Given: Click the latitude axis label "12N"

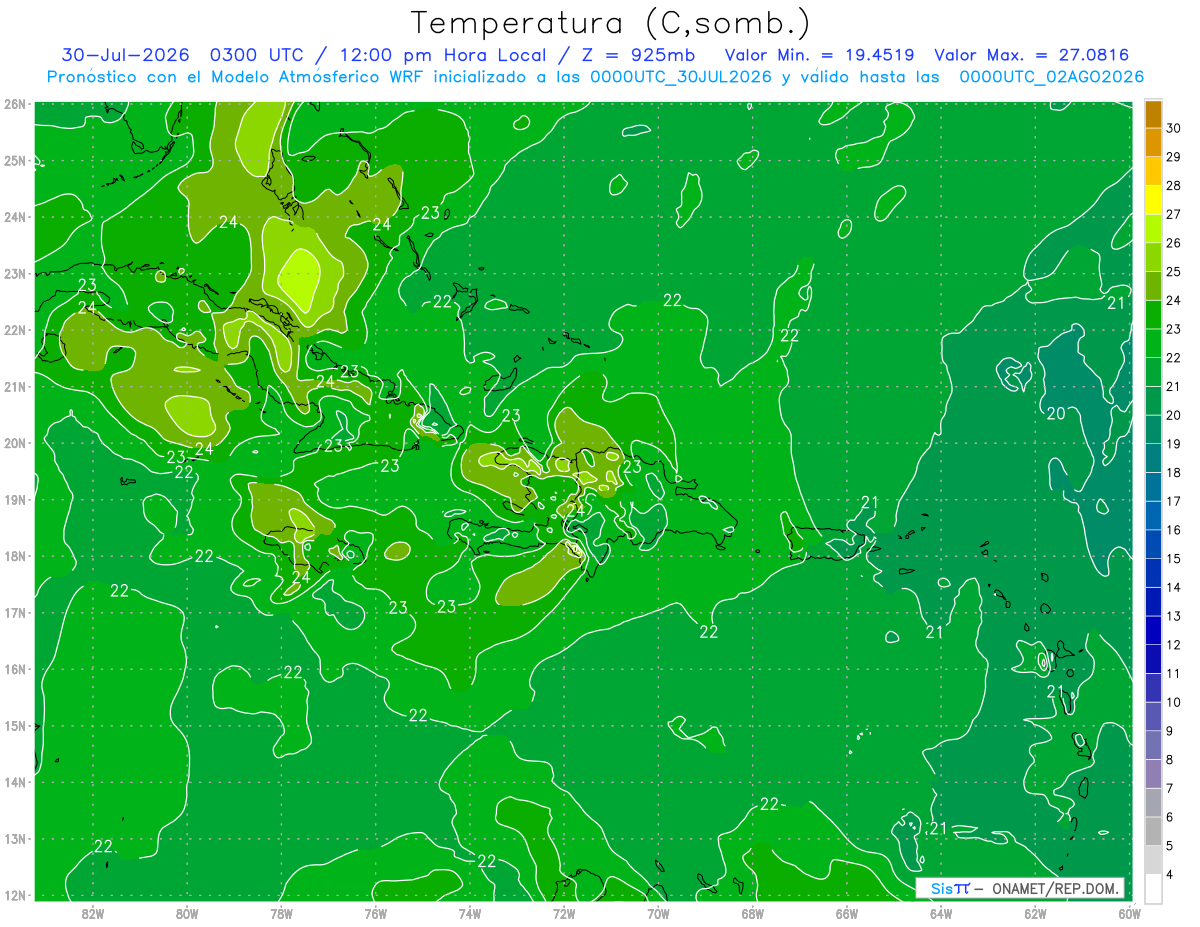Looking at the screenshot, I should tap(15, 895).
